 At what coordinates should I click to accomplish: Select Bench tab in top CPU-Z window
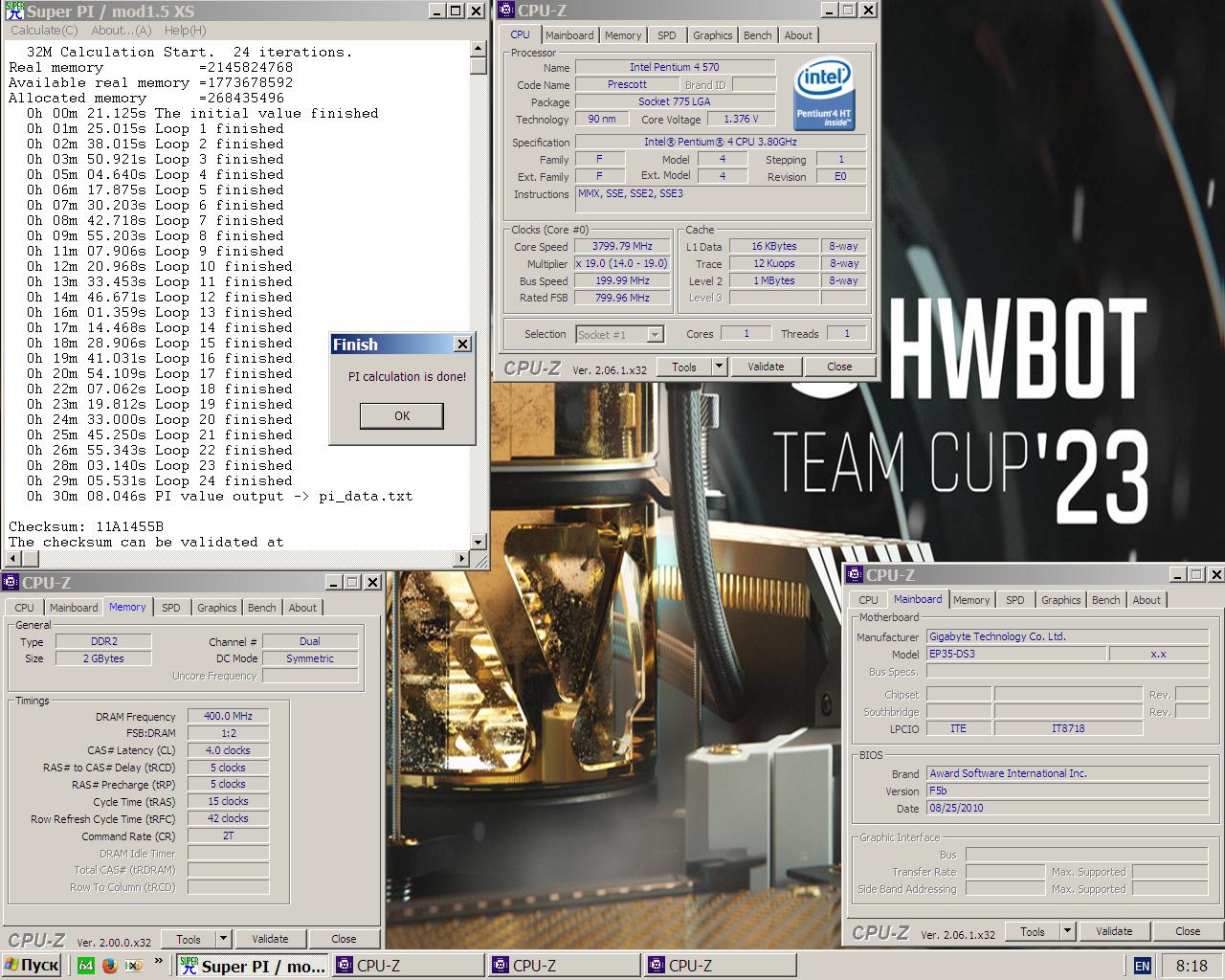tap(758, 35)
